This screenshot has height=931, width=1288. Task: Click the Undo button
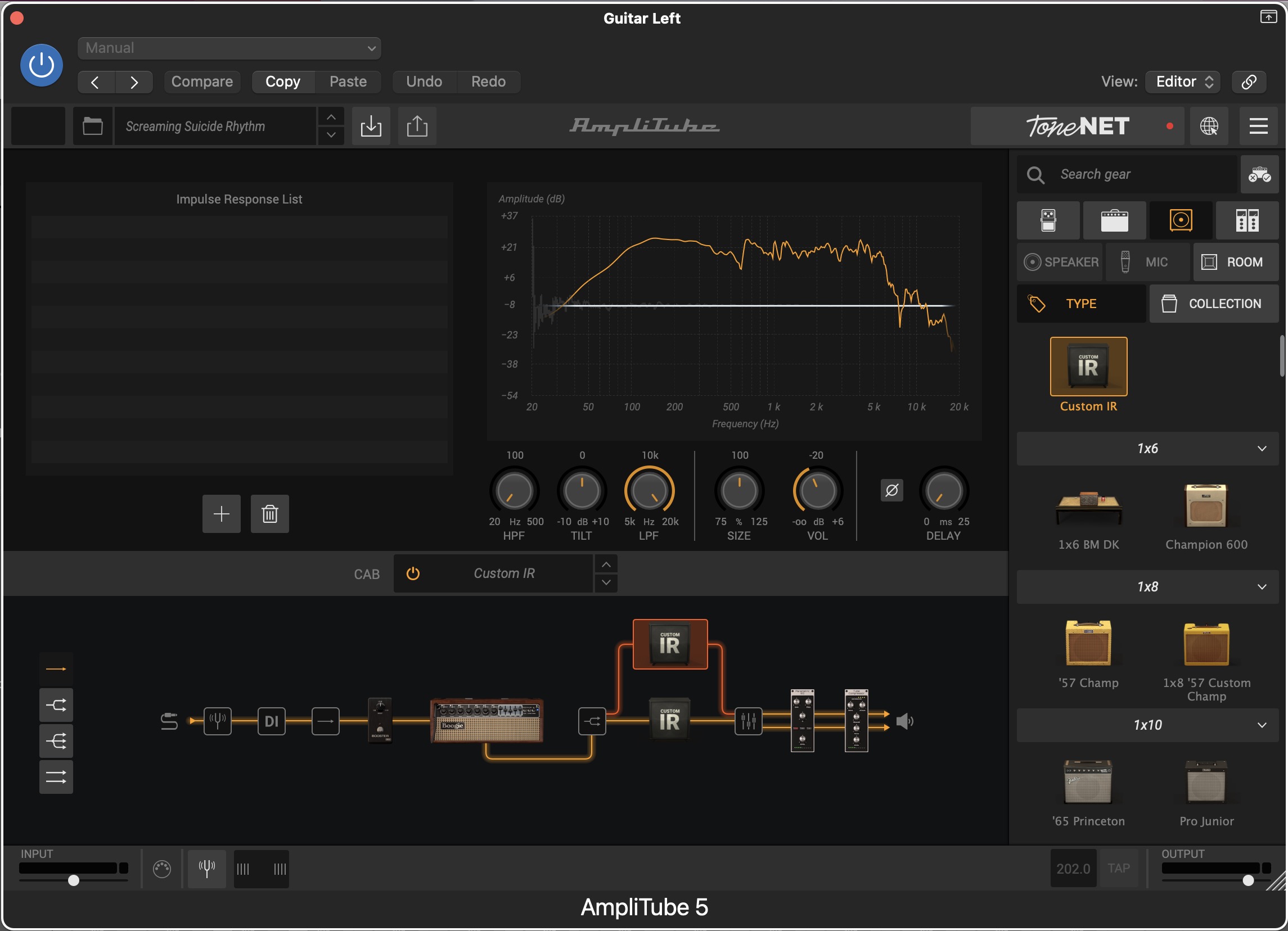pos(424,82)
